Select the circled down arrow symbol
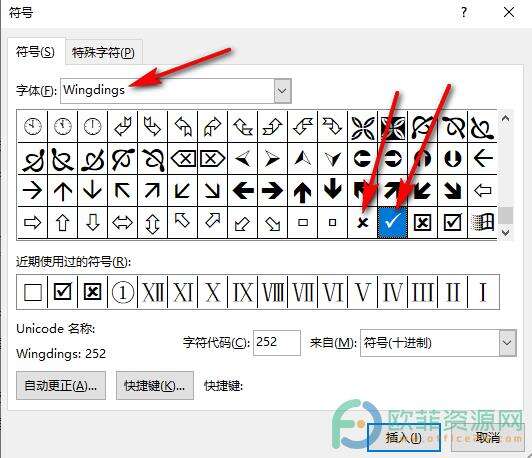The width and height of the screenshot is (532, 458). point(452,158)
